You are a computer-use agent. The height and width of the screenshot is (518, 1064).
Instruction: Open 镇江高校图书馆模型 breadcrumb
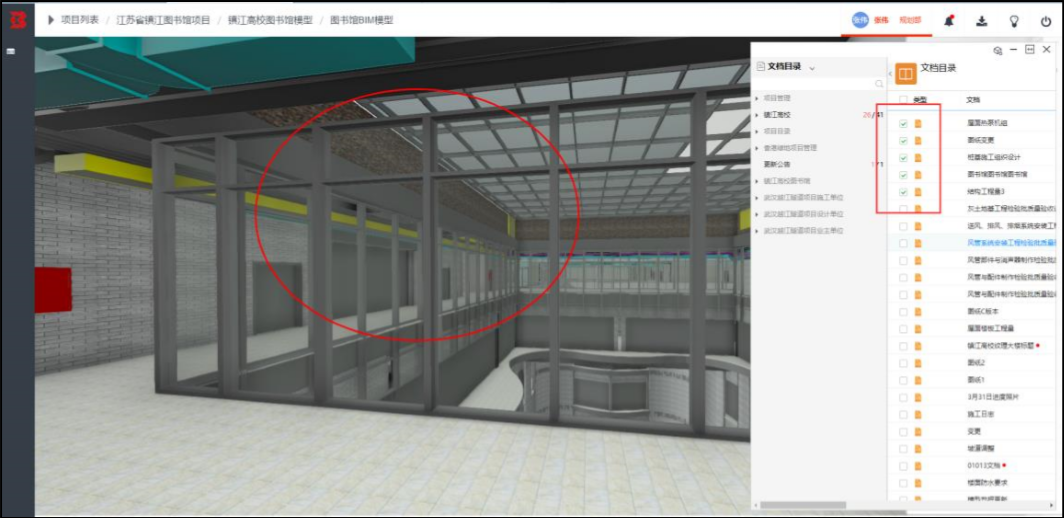(270, 20)
